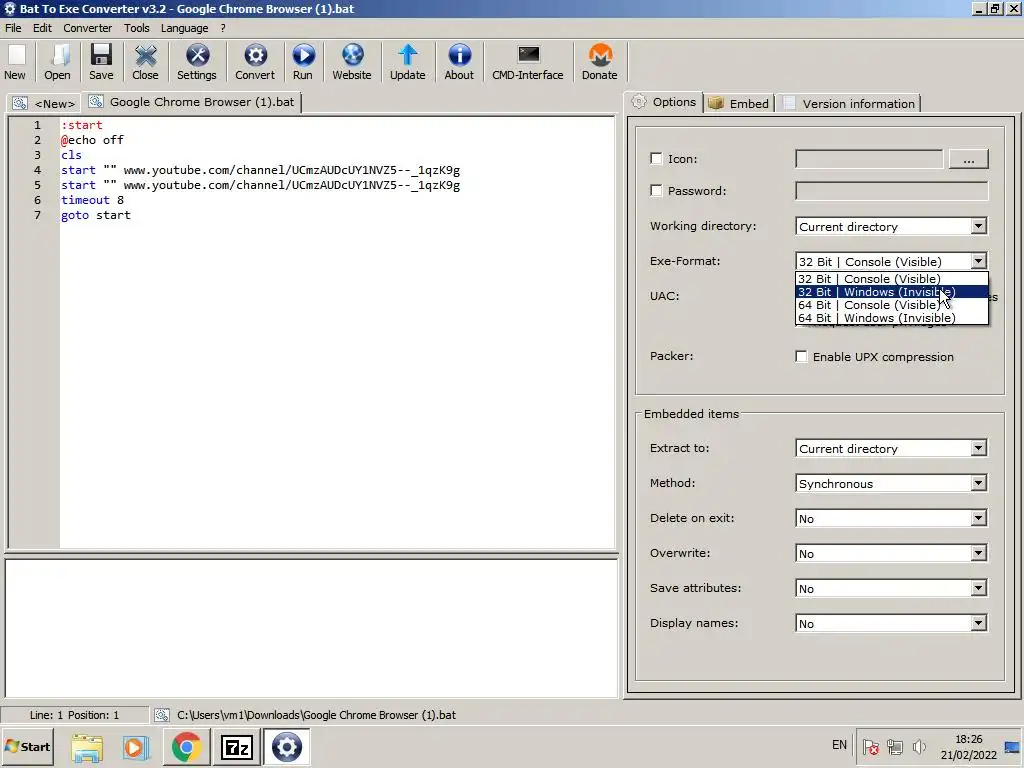This screenshot has width=1024, height=768.
Task: Open the File menu
Action: click(13, 28)
